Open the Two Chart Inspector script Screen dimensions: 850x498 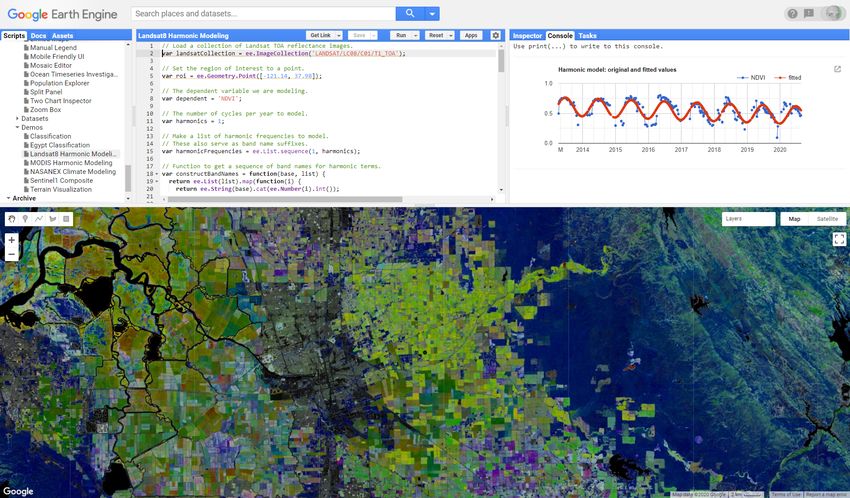pos(61,101)
